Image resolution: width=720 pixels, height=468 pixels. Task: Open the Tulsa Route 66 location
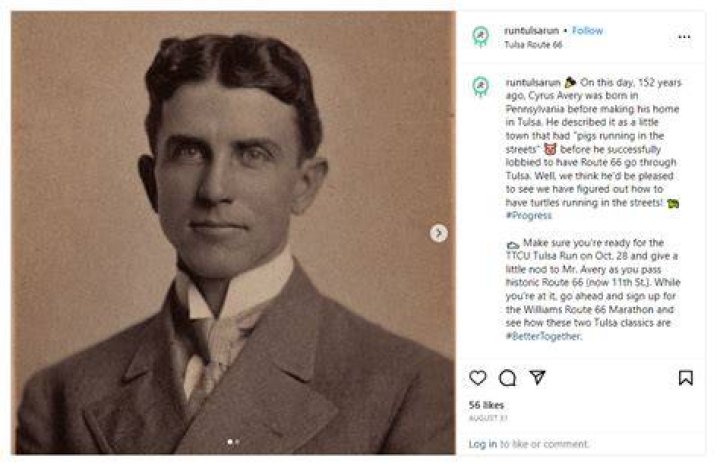click(533, 45)
